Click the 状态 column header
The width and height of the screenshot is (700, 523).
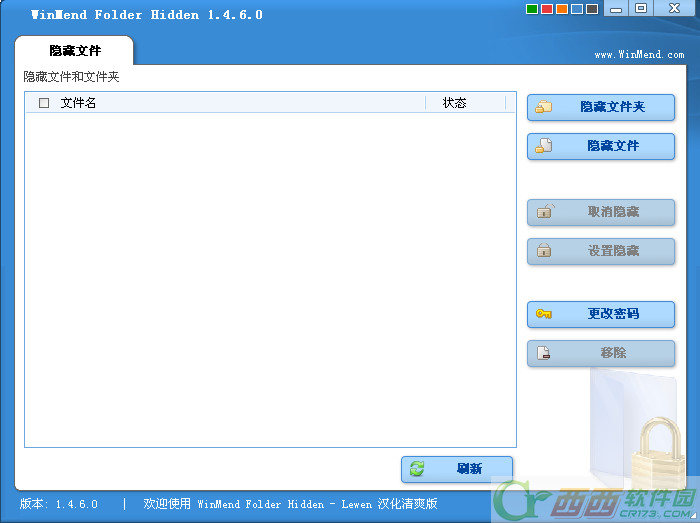tap(454, 103)
